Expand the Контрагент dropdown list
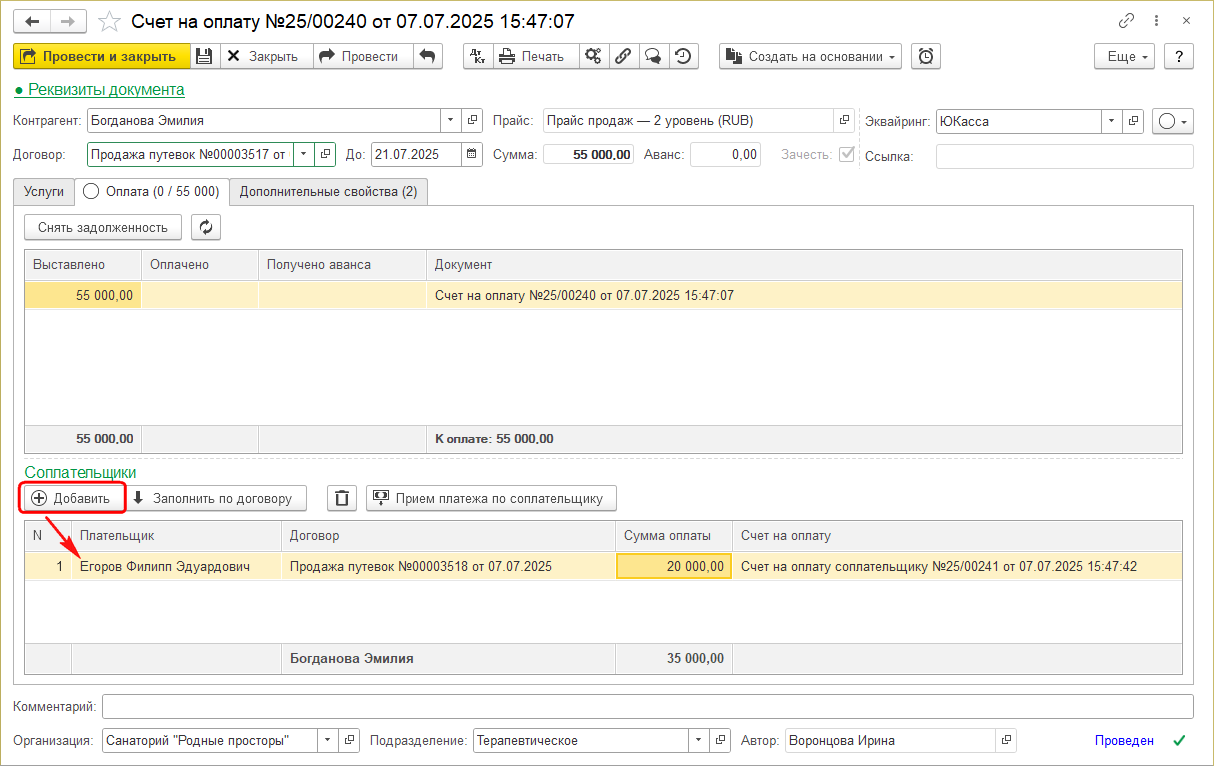The width and height of the screenshot is (1214, 766). [x=450, y=121]
